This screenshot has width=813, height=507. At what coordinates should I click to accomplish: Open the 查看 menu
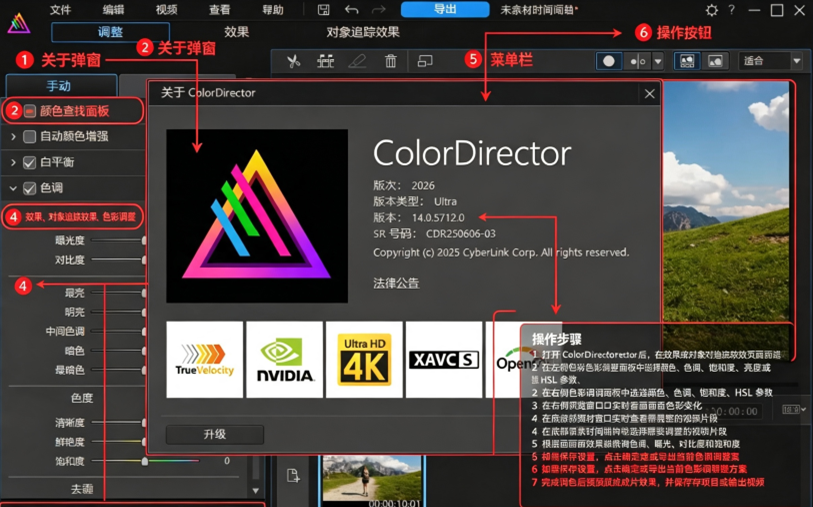pyautogui.click(x=219, y=10)
